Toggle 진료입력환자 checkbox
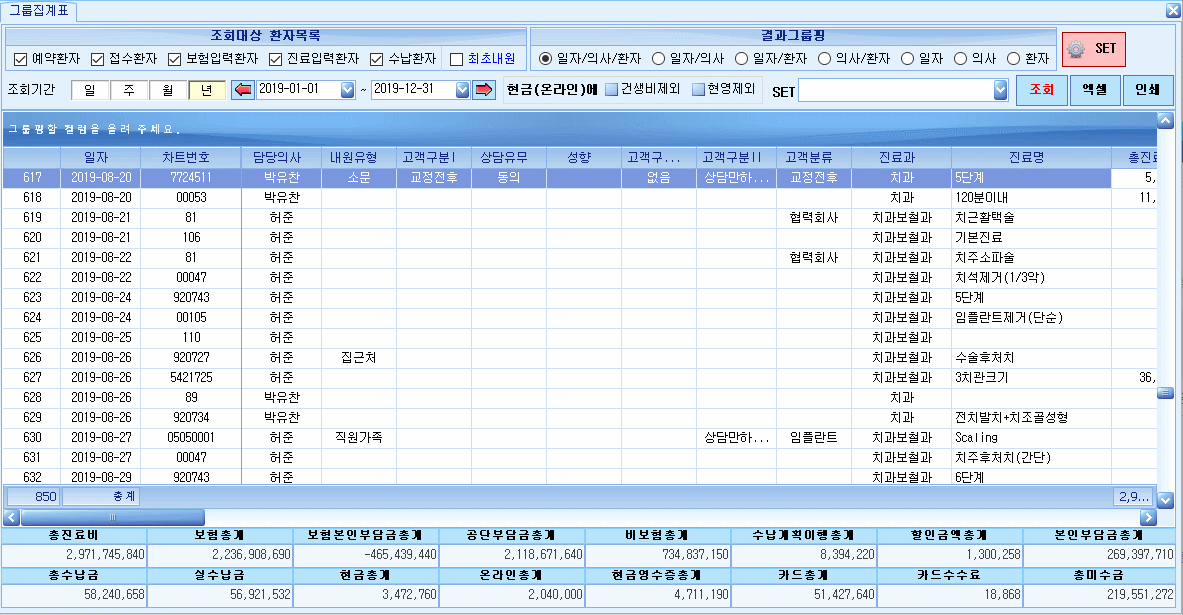 [x=275, y=59]
